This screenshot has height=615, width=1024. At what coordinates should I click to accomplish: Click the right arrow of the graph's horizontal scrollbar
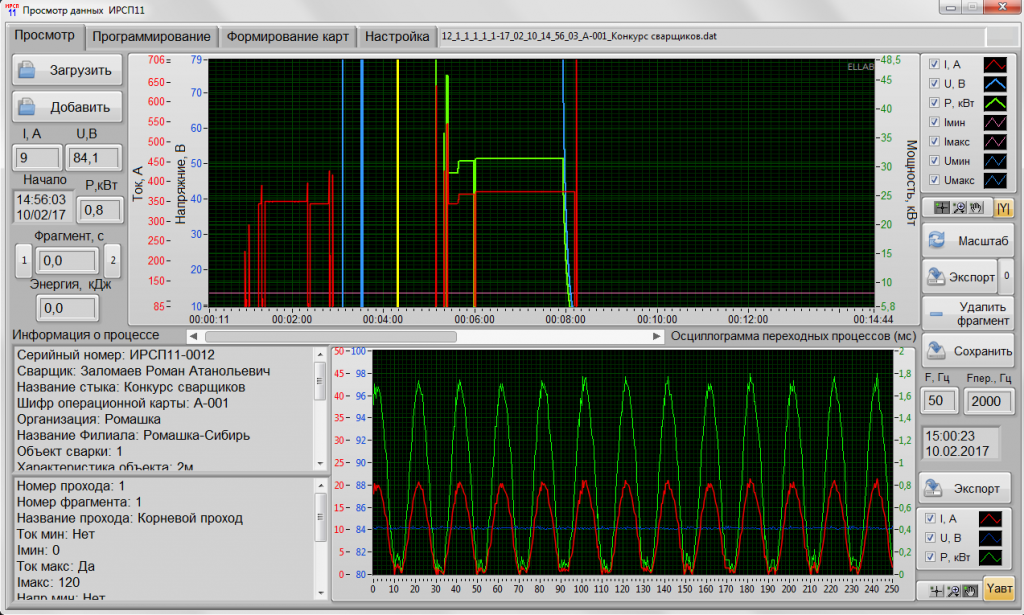point(657,336)
